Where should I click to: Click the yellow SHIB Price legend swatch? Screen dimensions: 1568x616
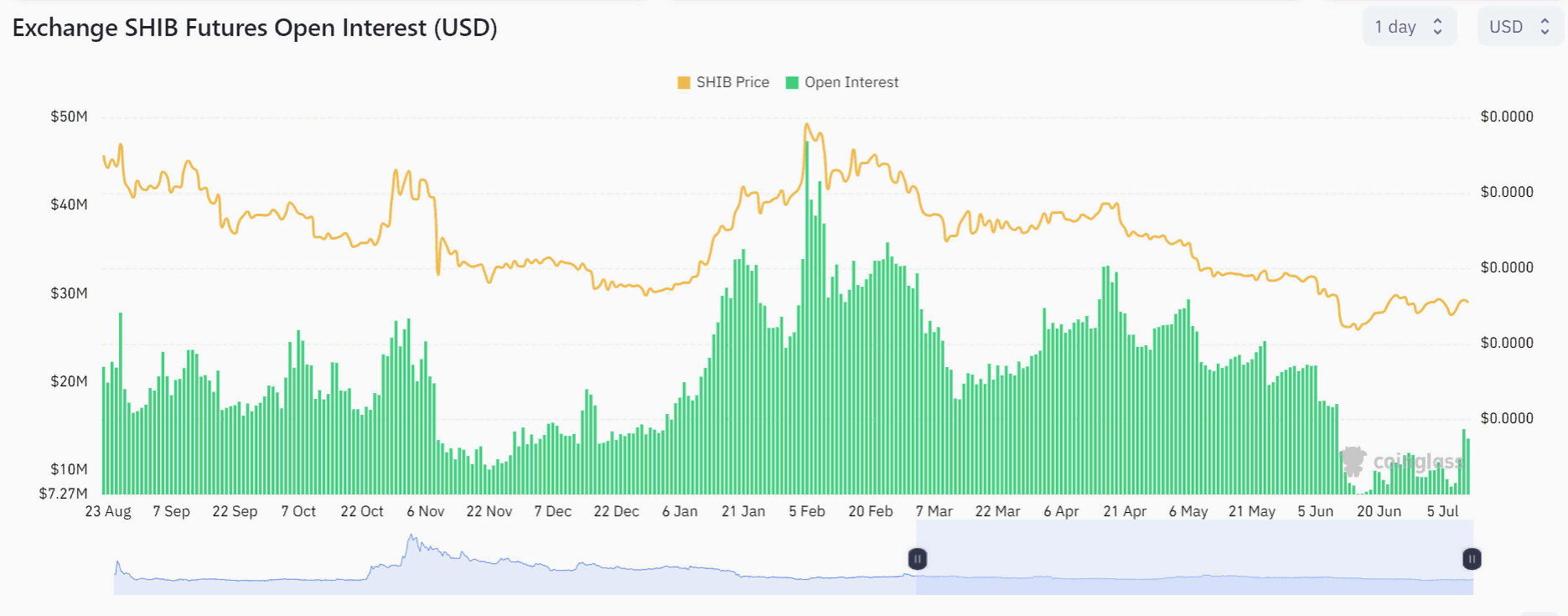(684, 82)
